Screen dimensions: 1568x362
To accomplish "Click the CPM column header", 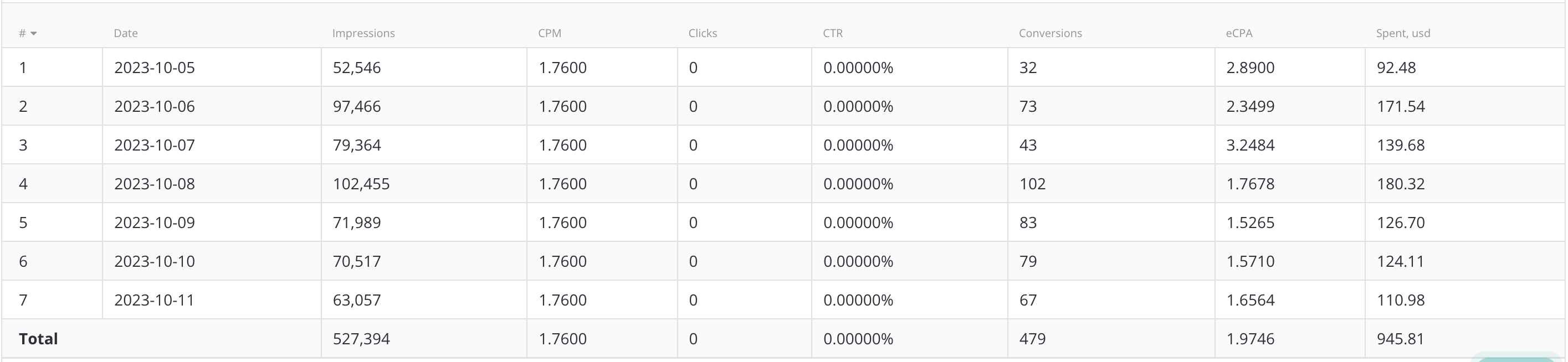I will click(x=550, y=33).
